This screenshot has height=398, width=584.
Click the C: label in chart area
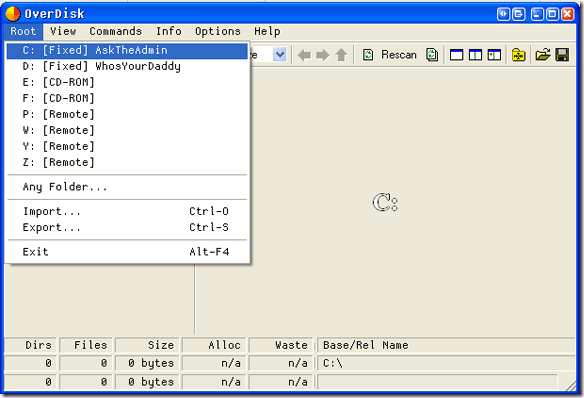coord(385,203)
